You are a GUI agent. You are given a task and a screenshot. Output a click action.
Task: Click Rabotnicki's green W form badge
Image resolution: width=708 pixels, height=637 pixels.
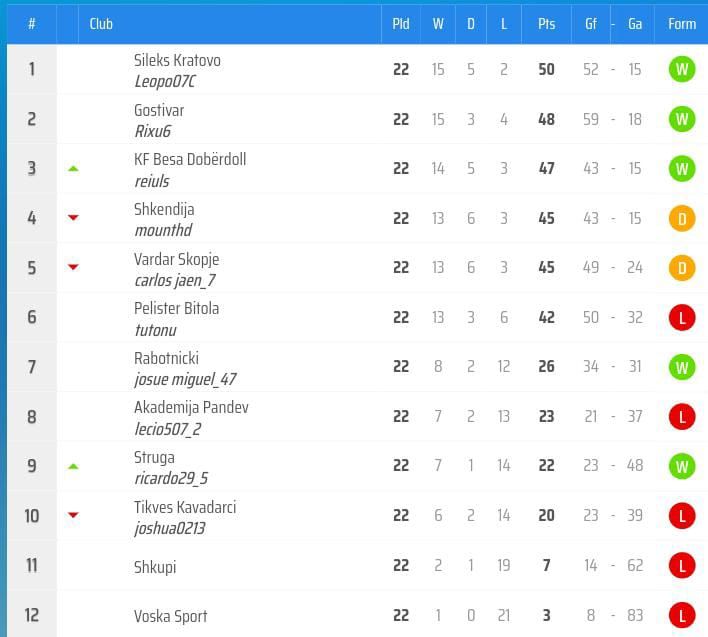[x=682, y=367]
